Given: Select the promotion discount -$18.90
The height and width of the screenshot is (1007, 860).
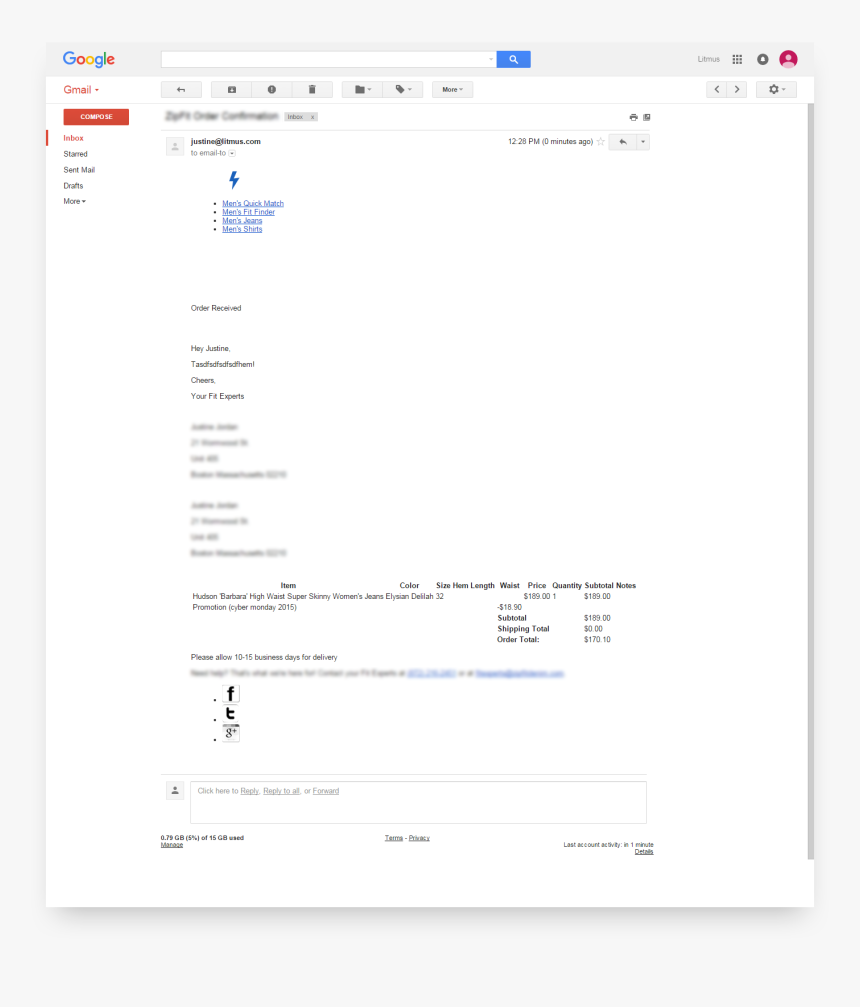Looking at the screenshot, I should coord(509,608).
